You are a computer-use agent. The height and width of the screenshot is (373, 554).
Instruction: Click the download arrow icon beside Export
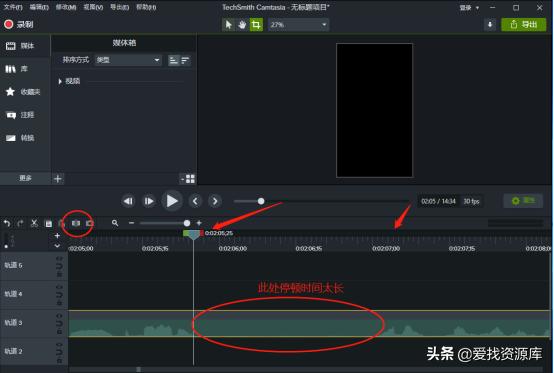(490, 24)
